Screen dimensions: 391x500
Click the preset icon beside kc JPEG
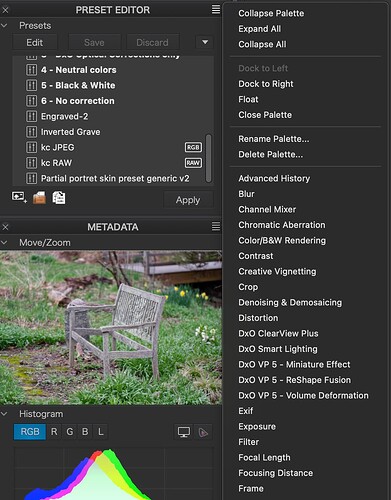[x=31, y=147]
